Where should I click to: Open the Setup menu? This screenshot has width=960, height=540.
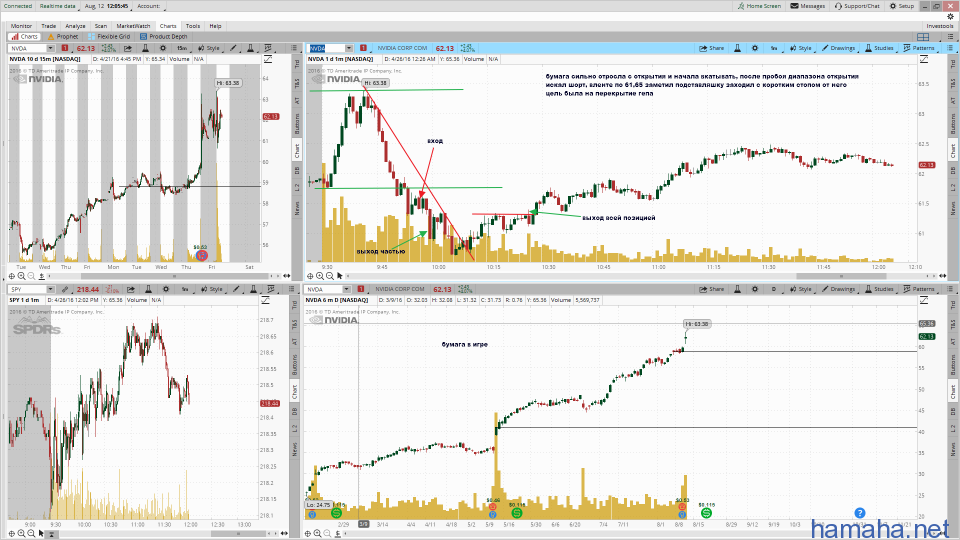pyautogui.click(x=902, y=6)
